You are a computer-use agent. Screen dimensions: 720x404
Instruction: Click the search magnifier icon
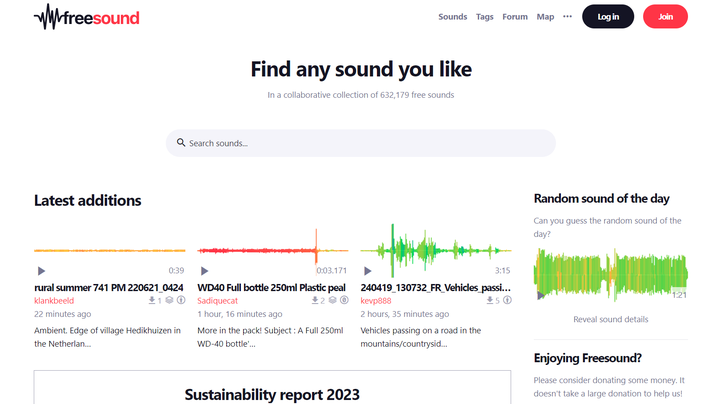click(181, 143)
